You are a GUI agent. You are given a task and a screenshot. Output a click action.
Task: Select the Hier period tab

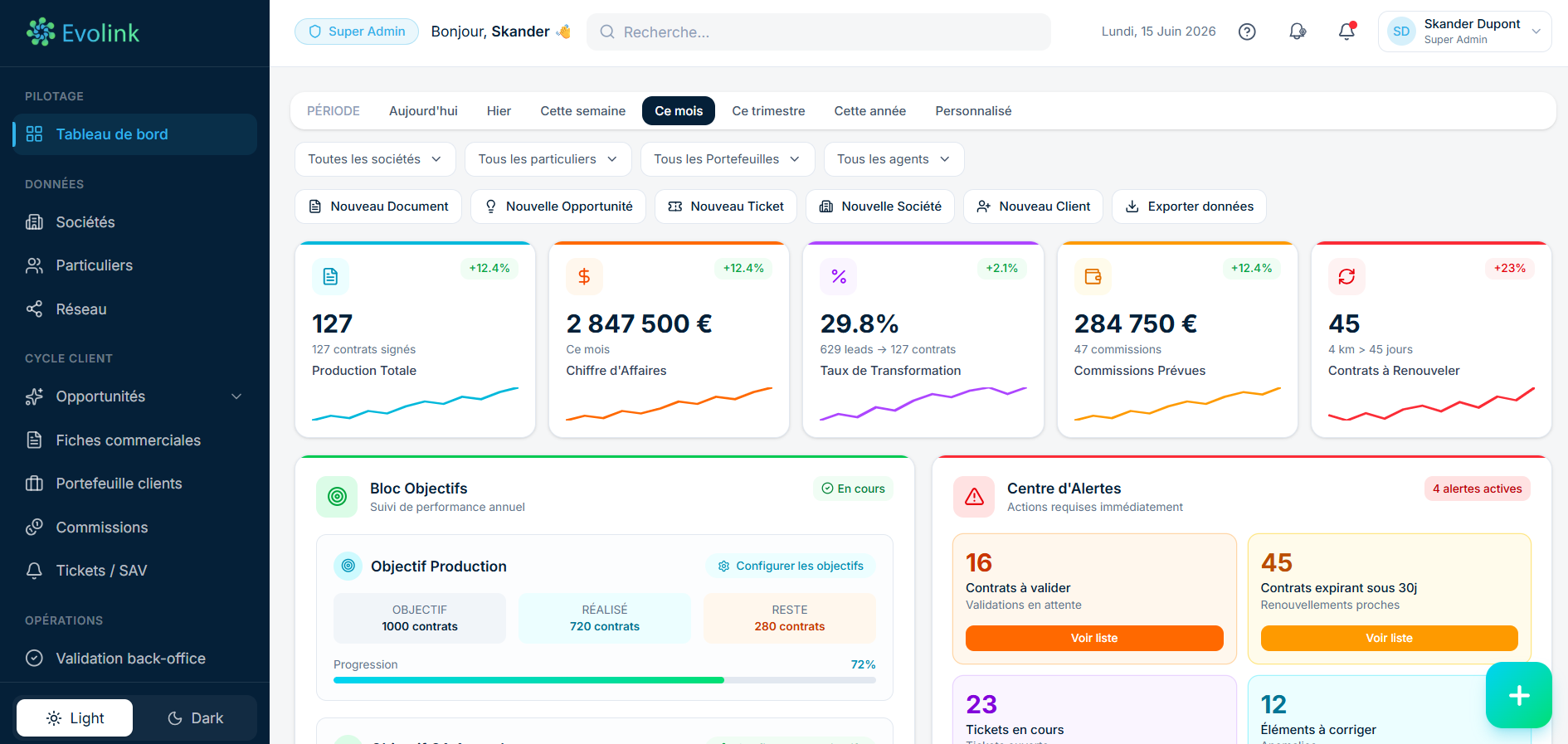[499, 111]
